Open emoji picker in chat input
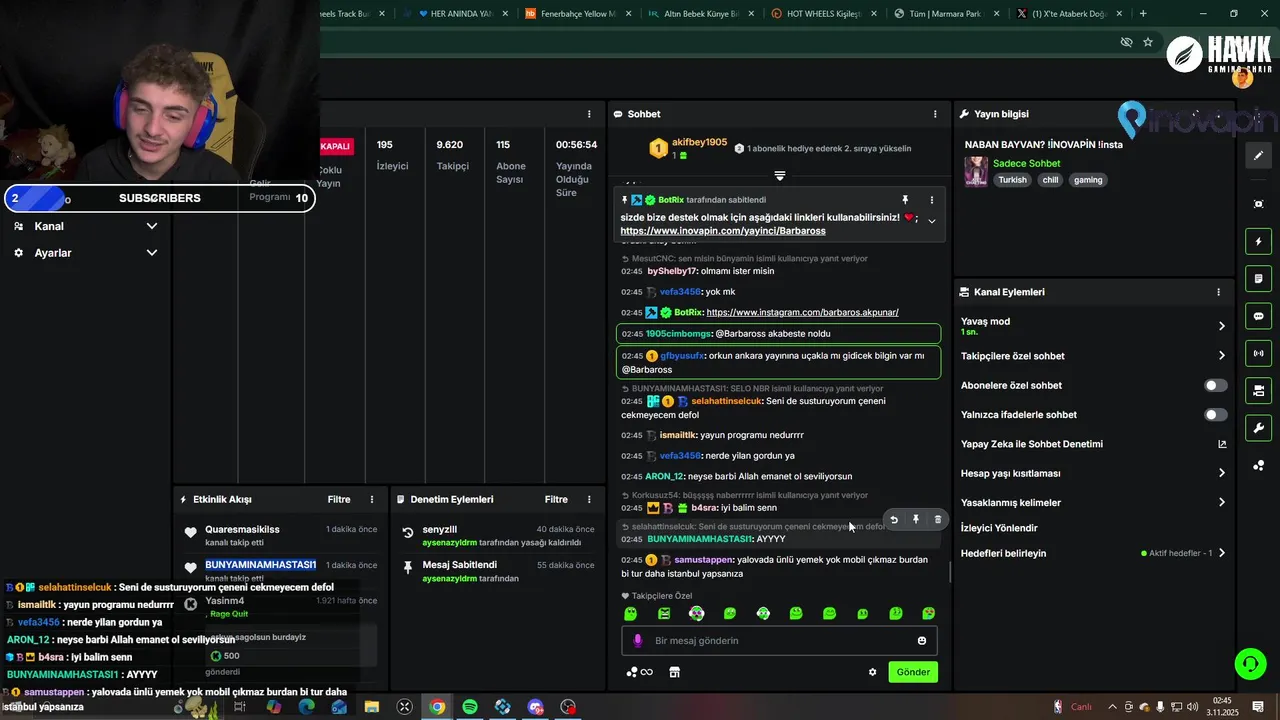Image resolution: width=1280 pixels, height=720 pixels. (x=922, y=641)
